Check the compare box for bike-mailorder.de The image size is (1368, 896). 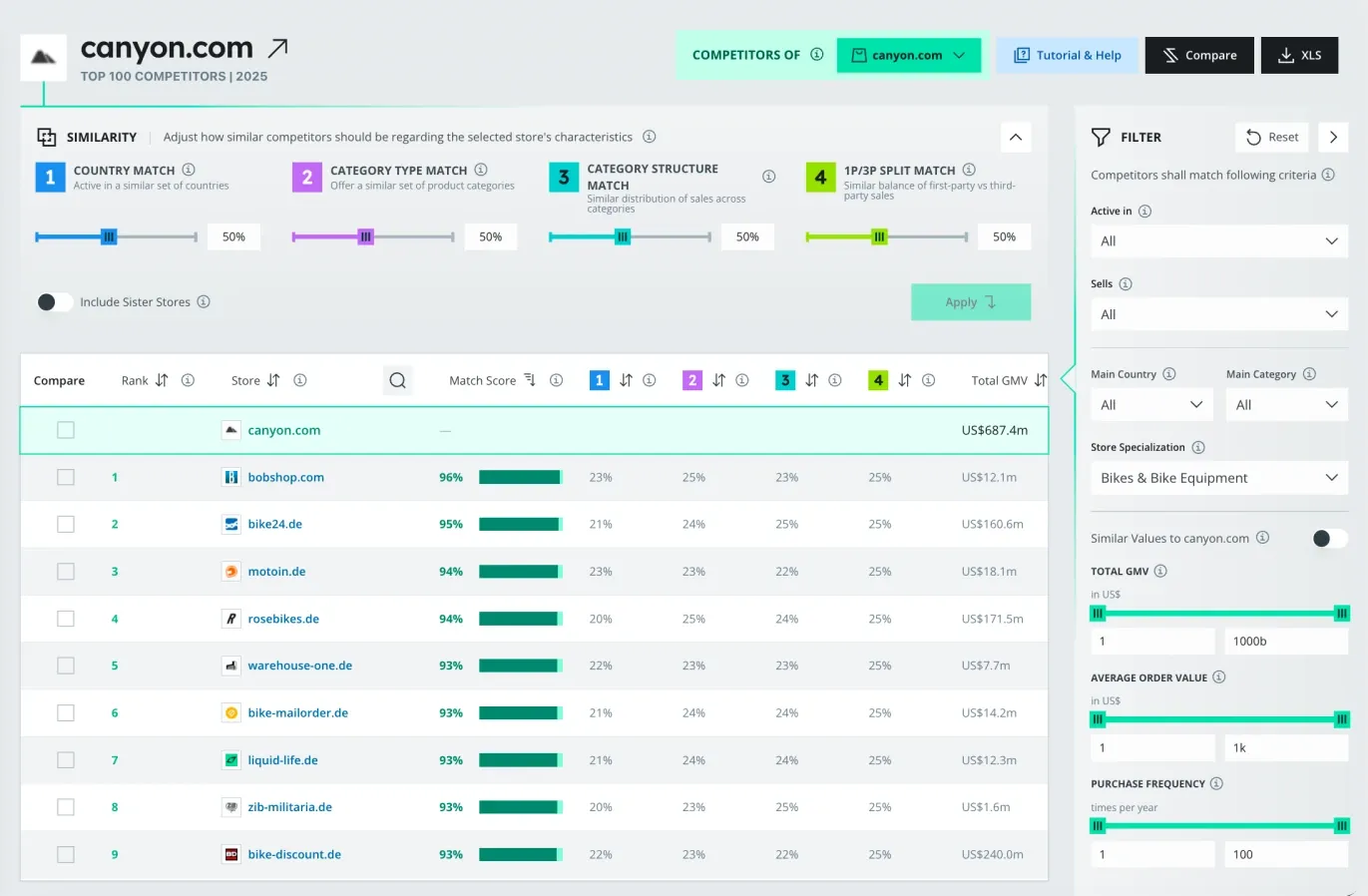tap(66, 712)
